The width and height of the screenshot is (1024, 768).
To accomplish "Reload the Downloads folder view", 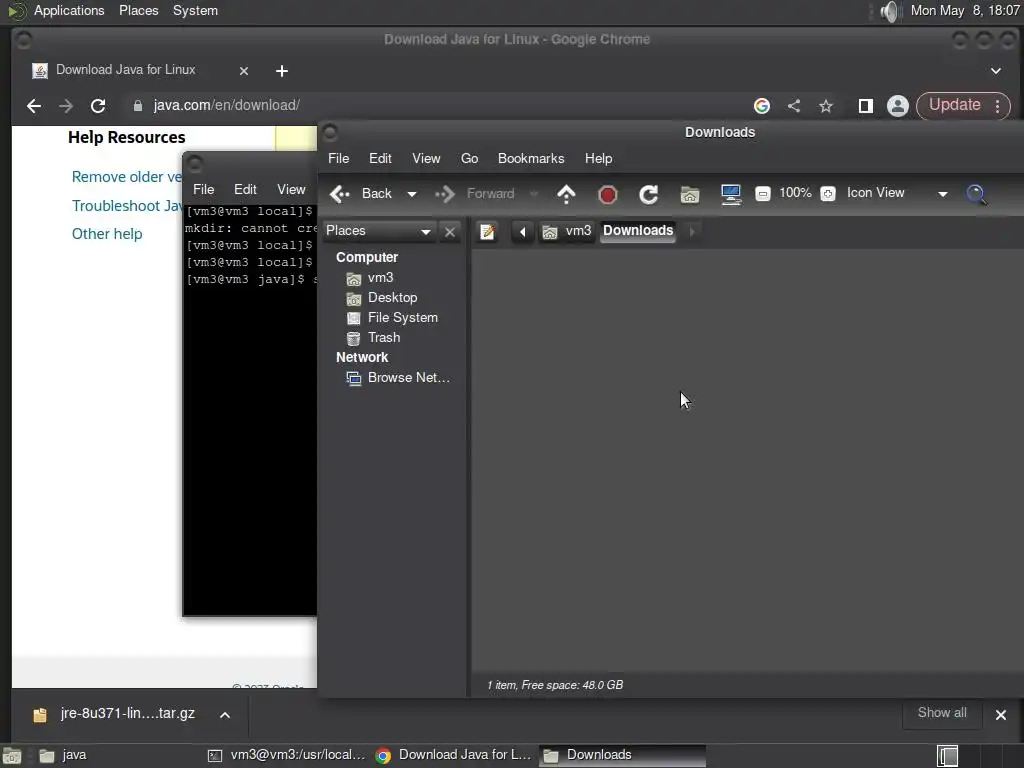I will tap(648, 194).
